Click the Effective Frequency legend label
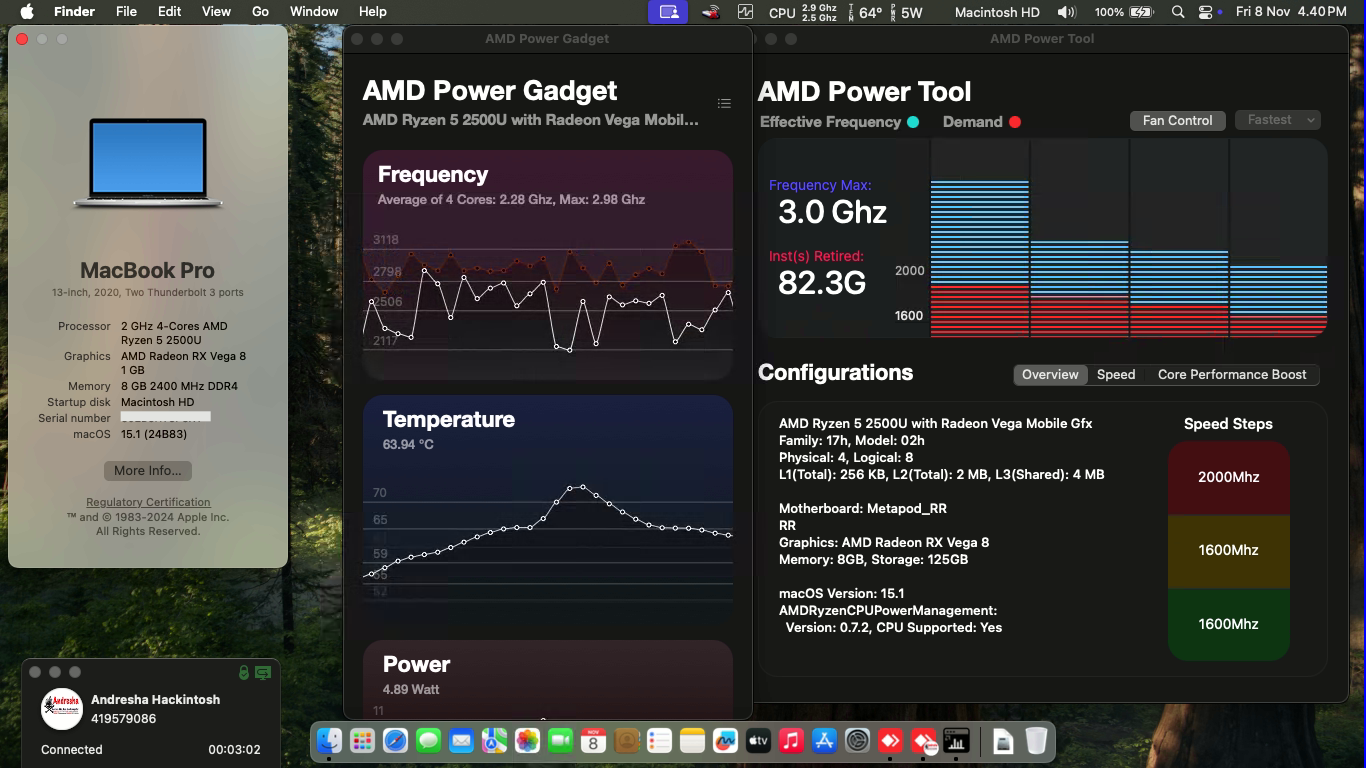This screenshot has height=768, width=1366. click(x=830, y=122)
